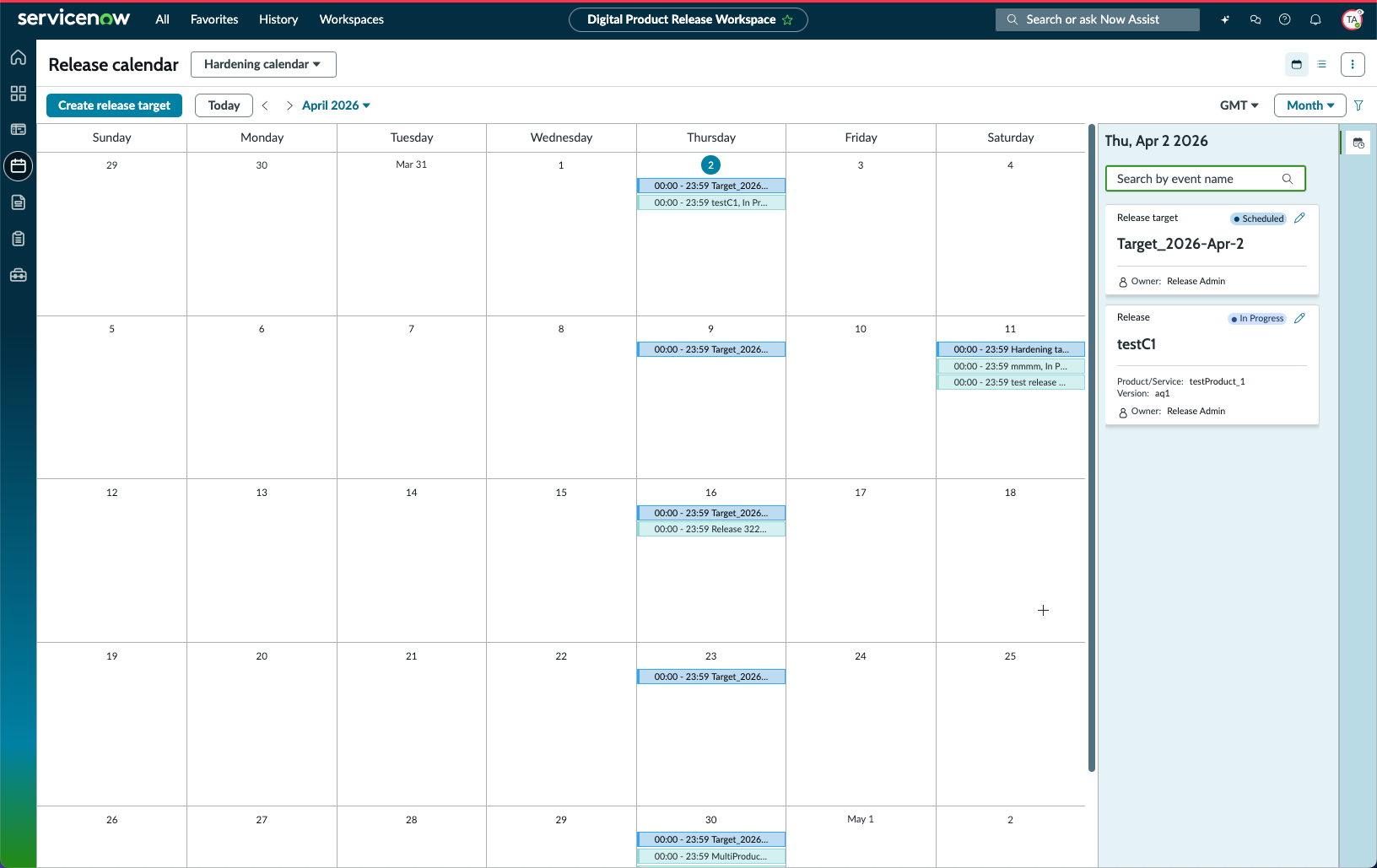Open the All menu
Screen dimensions: 1377x868
click(x=163, y=19)
